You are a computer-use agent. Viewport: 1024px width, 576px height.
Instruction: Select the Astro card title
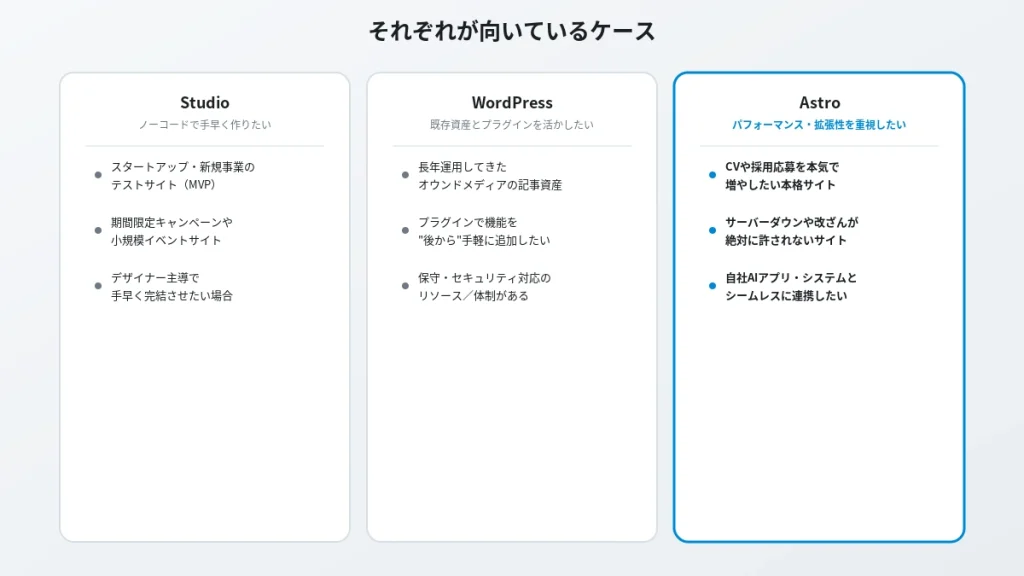coord(820,103)
